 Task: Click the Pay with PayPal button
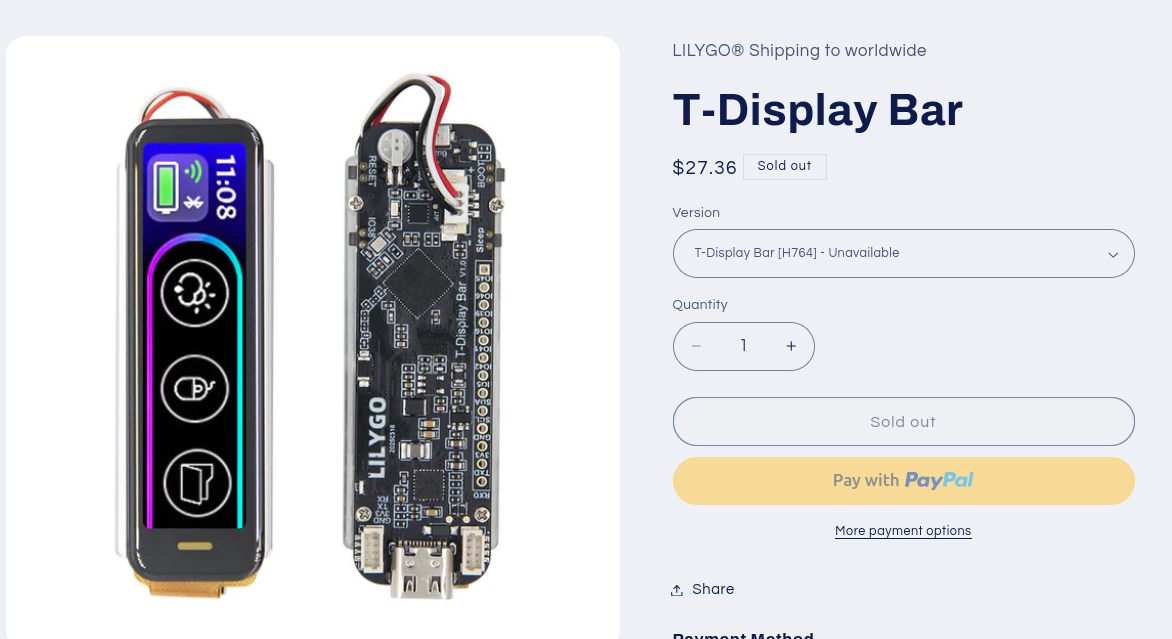click(x=904, y=481)
